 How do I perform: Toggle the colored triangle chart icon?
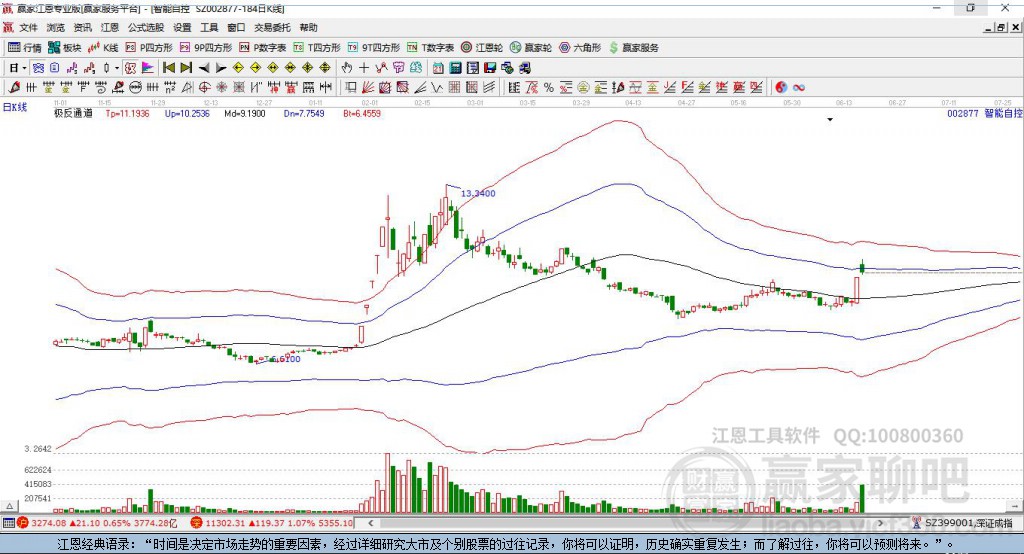[148, 68]
